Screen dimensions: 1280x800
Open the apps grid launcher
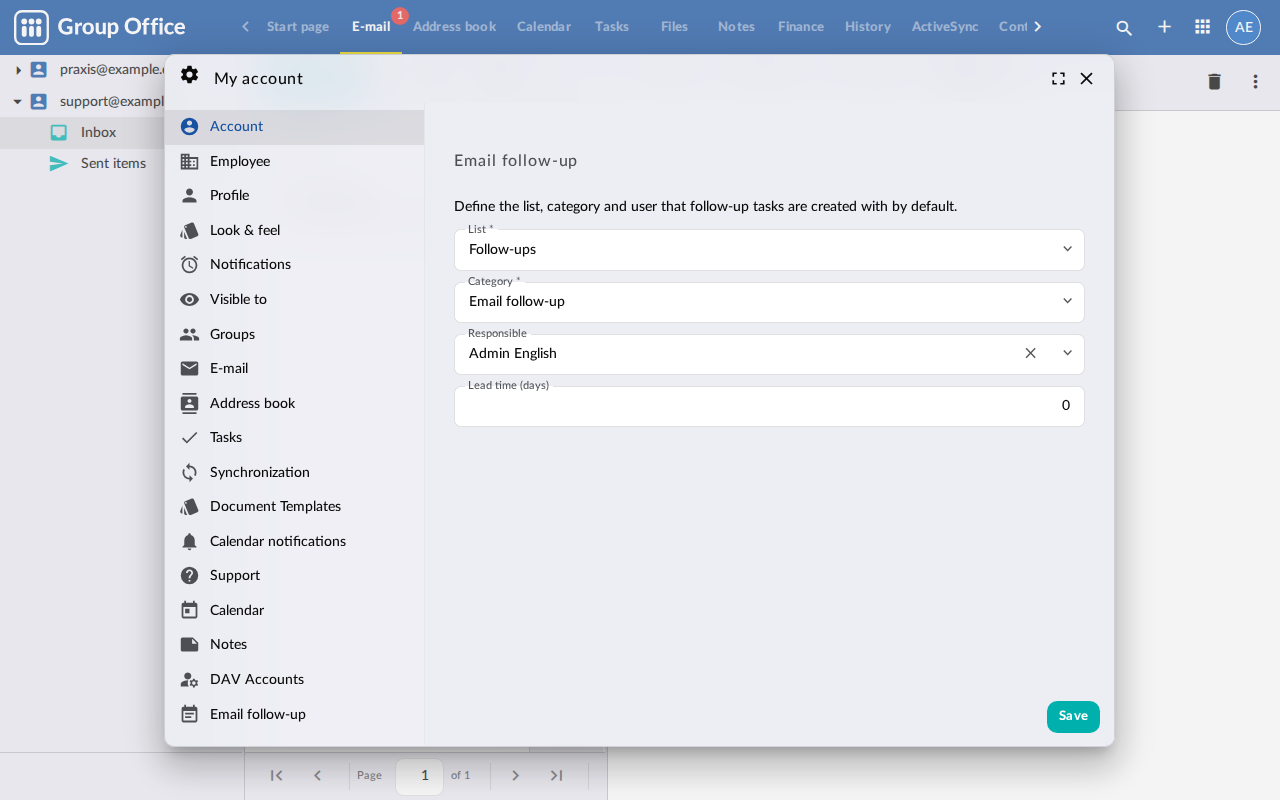click(x=1203, y=27)
